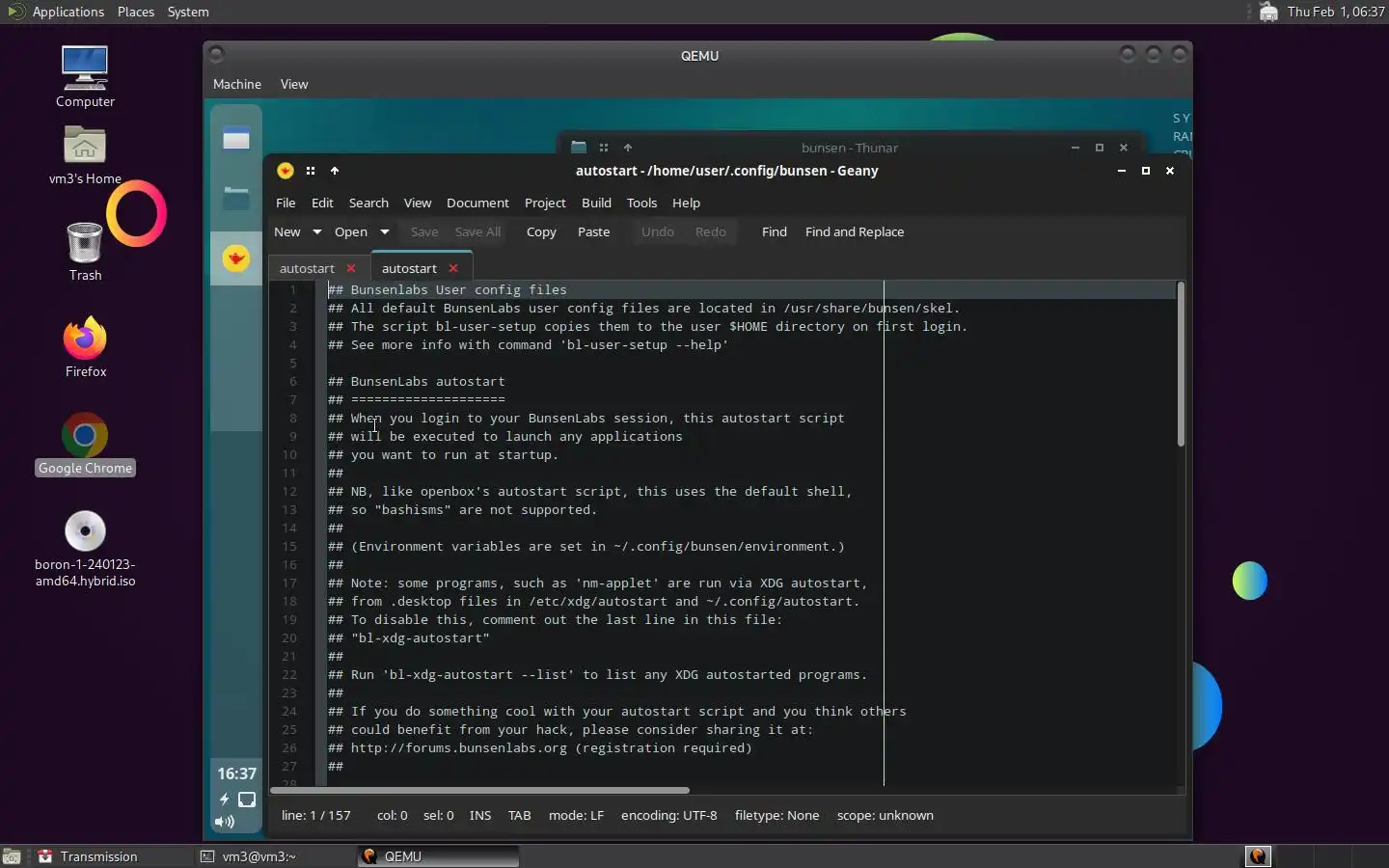Click the New toolbar button
1389x868 pixels.
point(287,231)
